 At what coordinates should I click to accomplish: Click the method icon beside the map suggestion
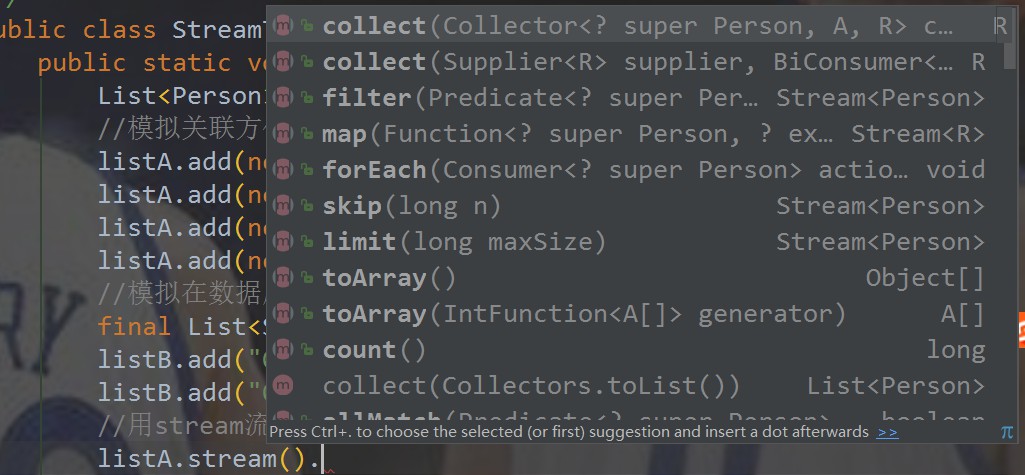(x=283, y=134)
